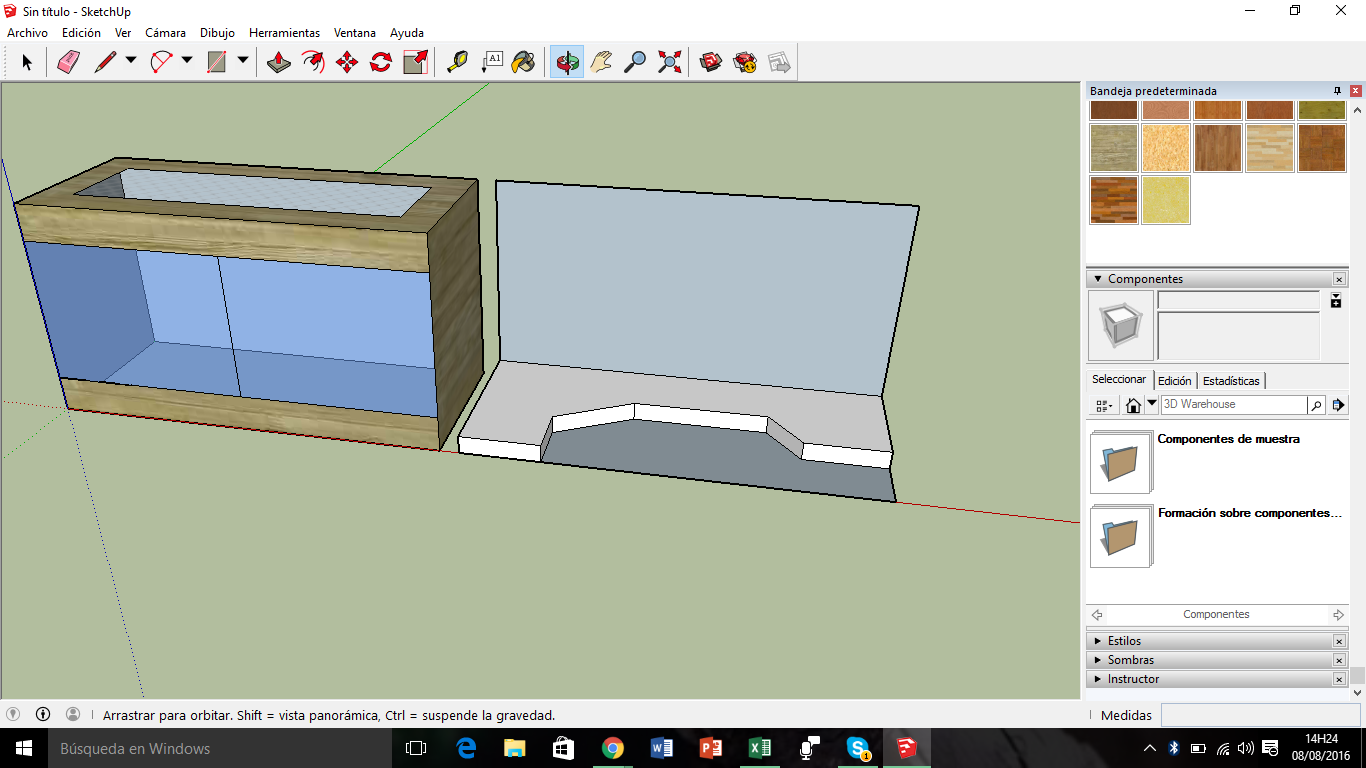The image size is (1366, 768).
Task: Open the arc tools dropdown arrow
Action: coord(187,61)
